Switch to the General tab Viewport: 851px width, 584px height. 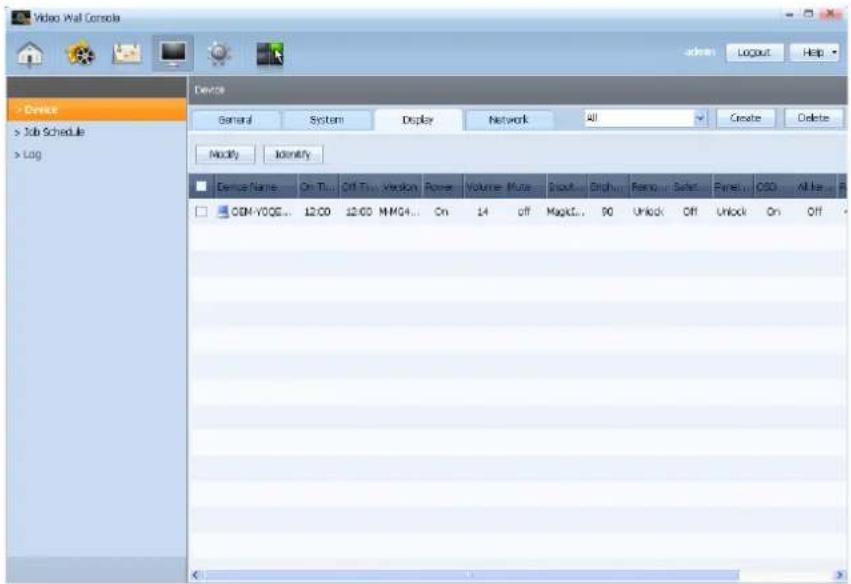coord(236,120)
